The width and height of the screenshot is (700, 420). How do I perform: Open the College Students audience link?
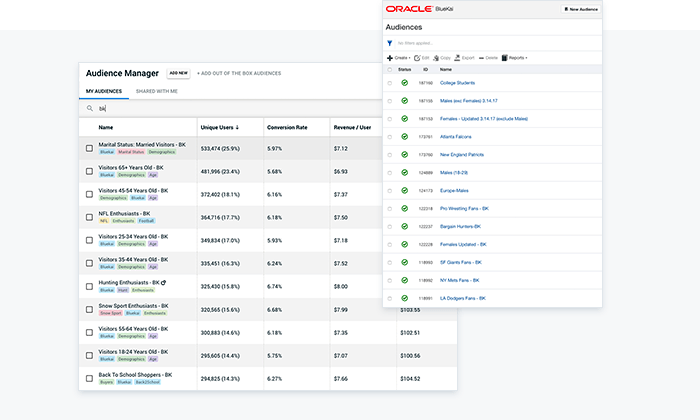click(x=457, y=83)
